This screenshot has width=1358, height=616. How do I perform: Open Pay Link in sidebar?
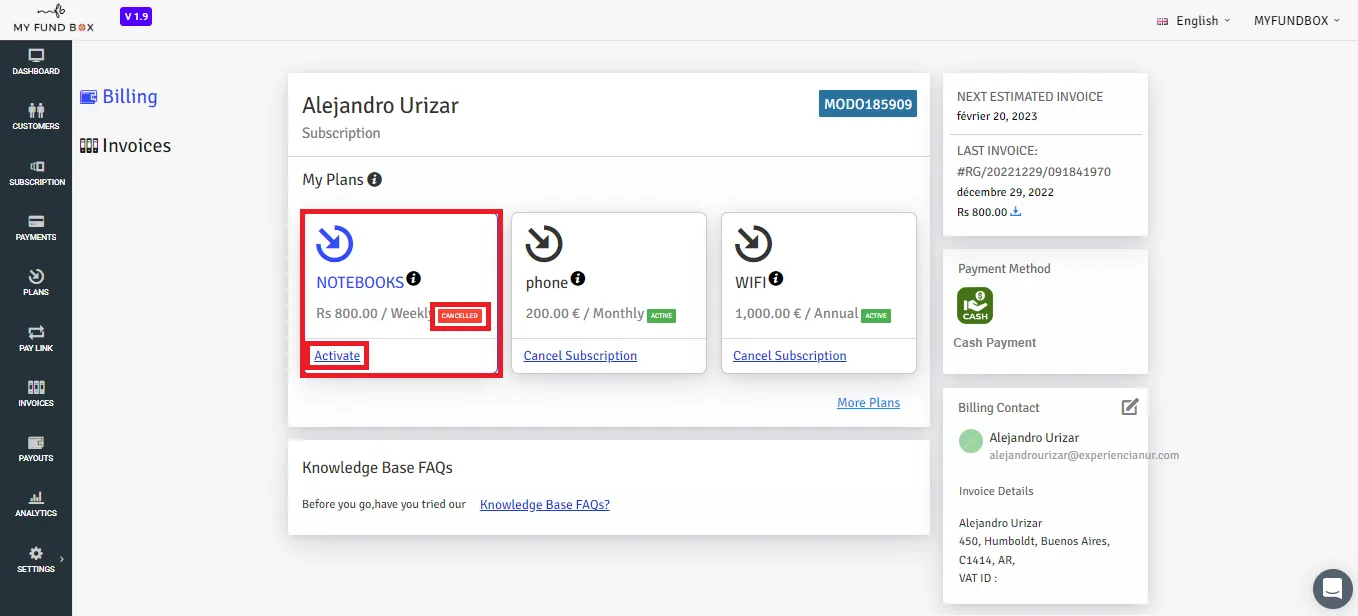tap(36, 338)
